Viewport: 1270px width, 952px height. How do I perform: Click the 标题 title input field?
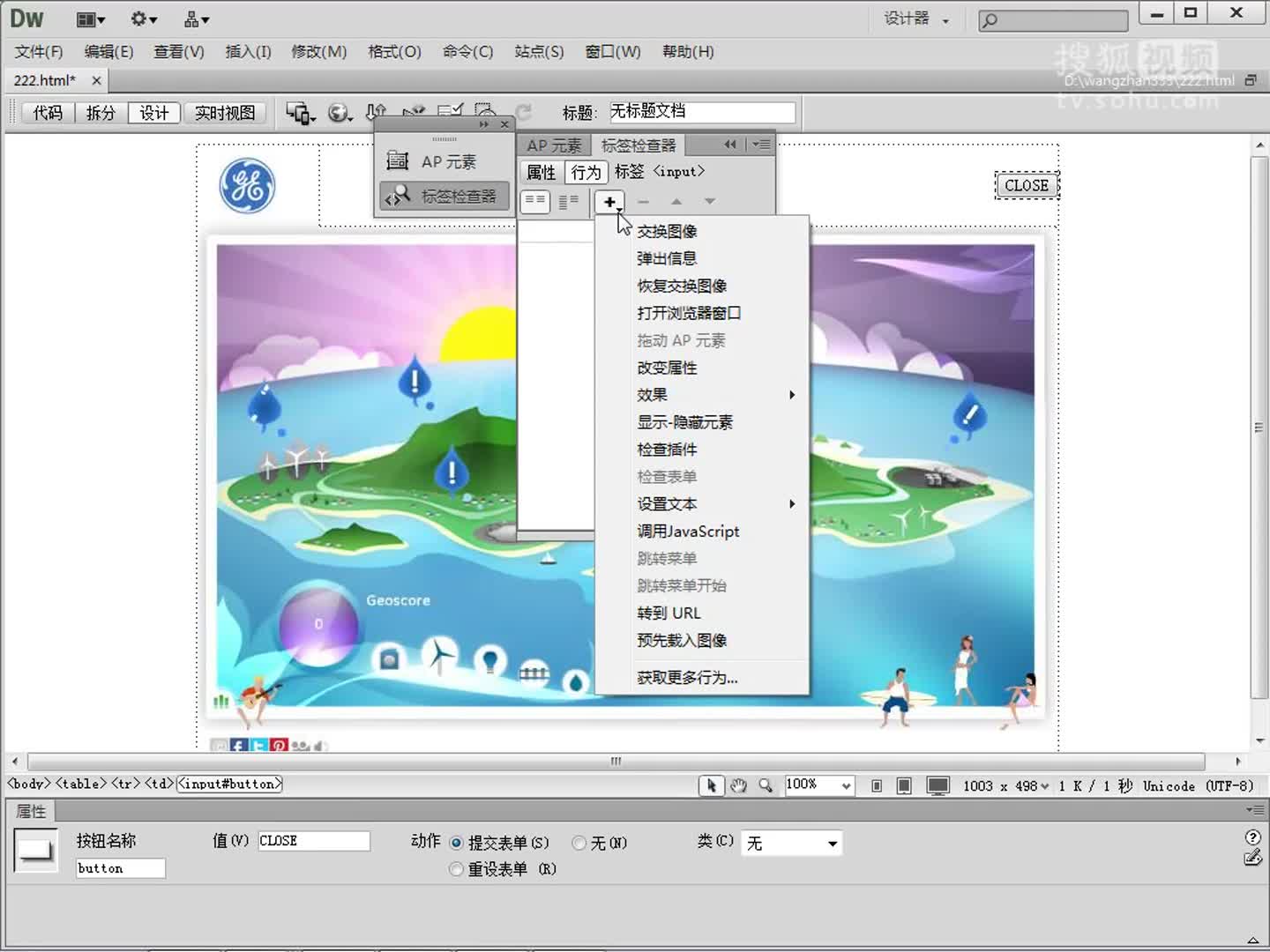(x=702, y=112)
